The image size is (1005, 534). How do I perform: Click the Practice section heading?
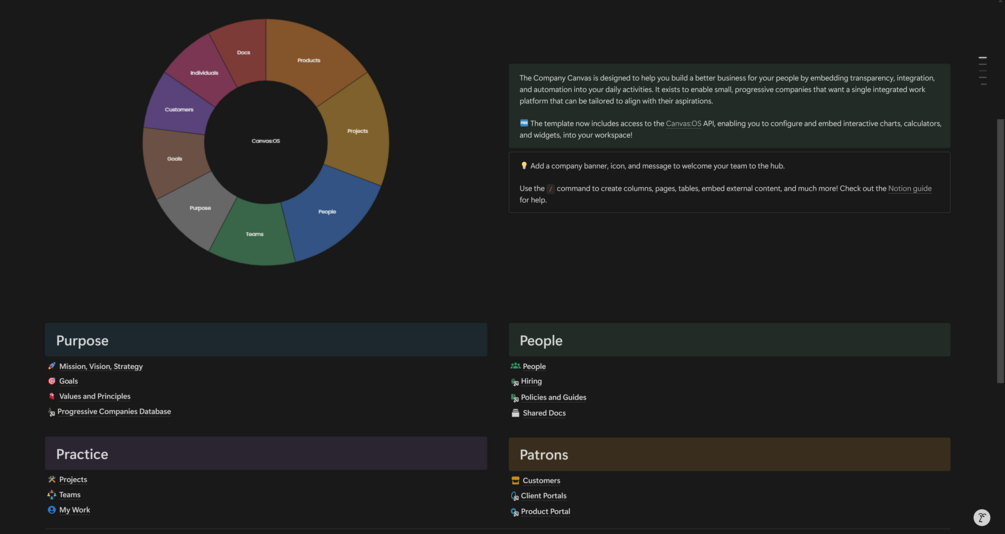tap(82, 454)
